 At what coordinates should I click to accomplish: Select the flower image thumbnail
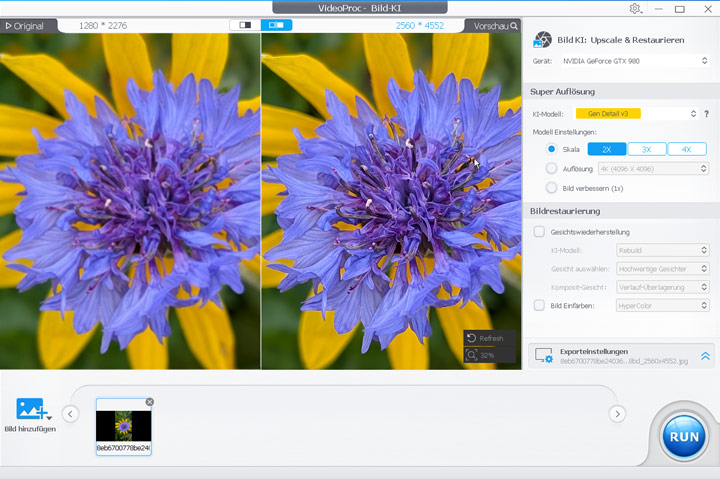coord(124,426)
